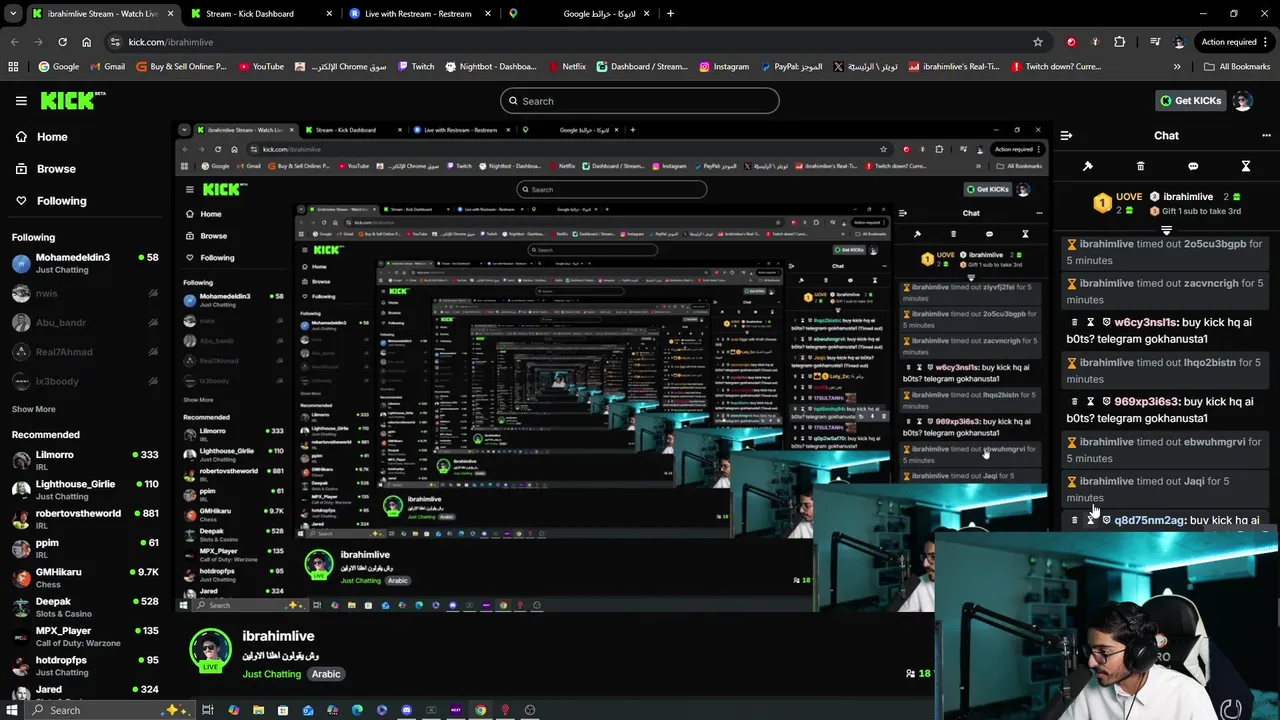1280x720 pixels.
Task: Go to browser home page
Action: point(86,42)
